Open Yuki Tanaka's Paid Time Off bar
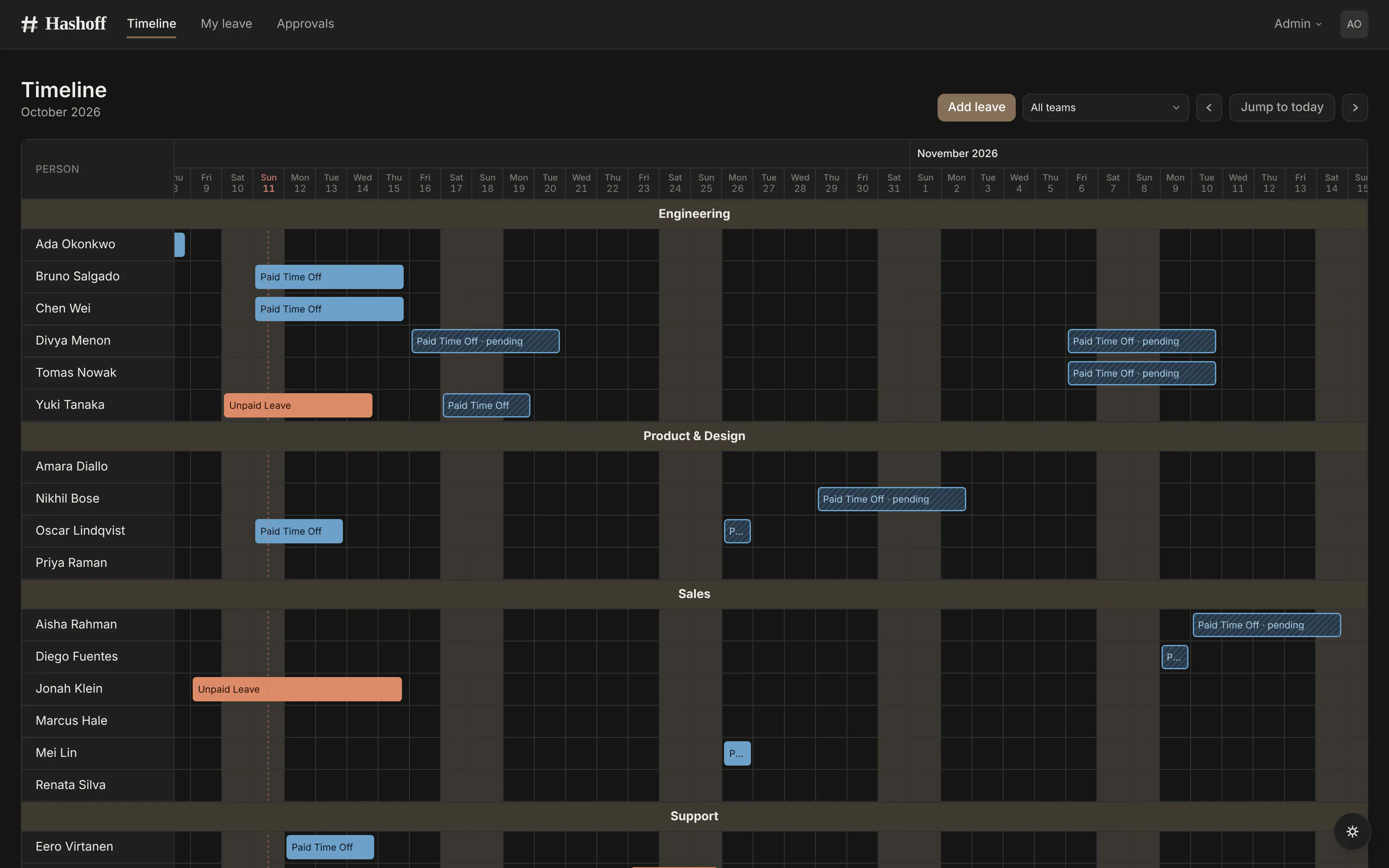Screen dimensions: 1389x868 486,405
